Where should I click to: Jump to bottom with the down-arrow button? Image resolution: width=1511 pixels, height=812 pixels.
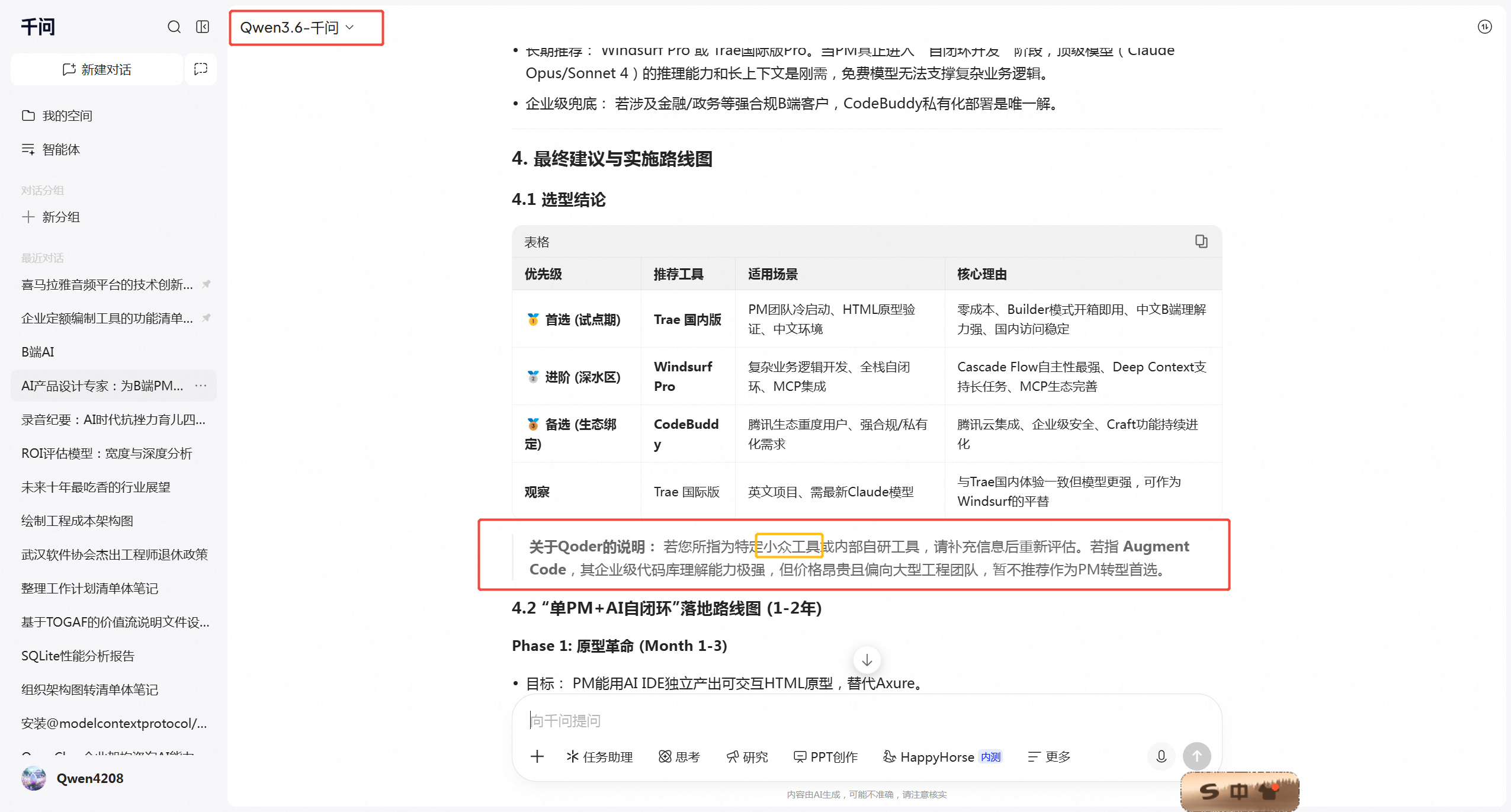tap(867, 660)
